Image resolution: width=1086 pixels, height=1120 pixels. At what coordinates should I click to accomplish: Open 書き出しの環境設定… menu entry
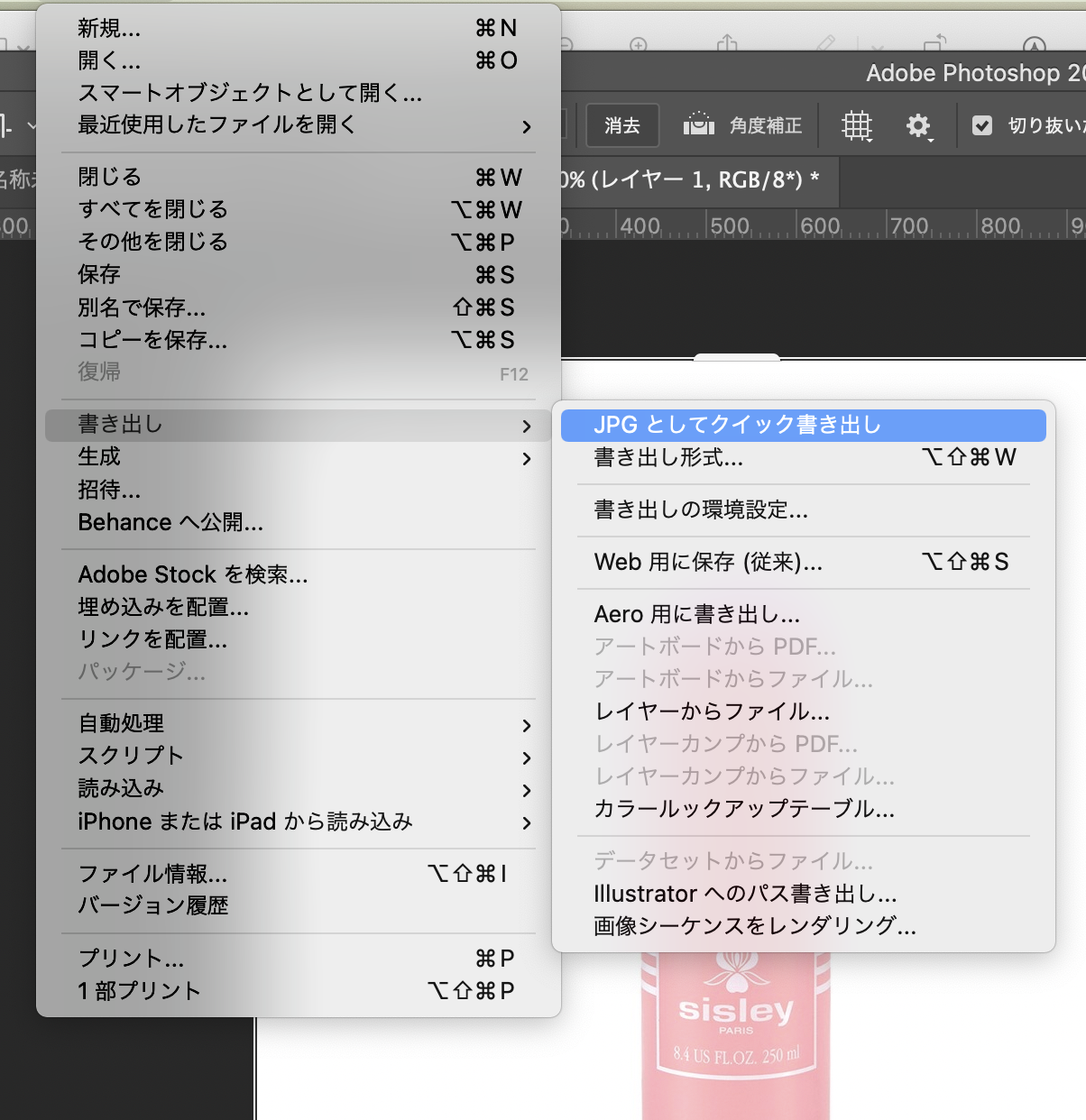[x=701, y=510]
